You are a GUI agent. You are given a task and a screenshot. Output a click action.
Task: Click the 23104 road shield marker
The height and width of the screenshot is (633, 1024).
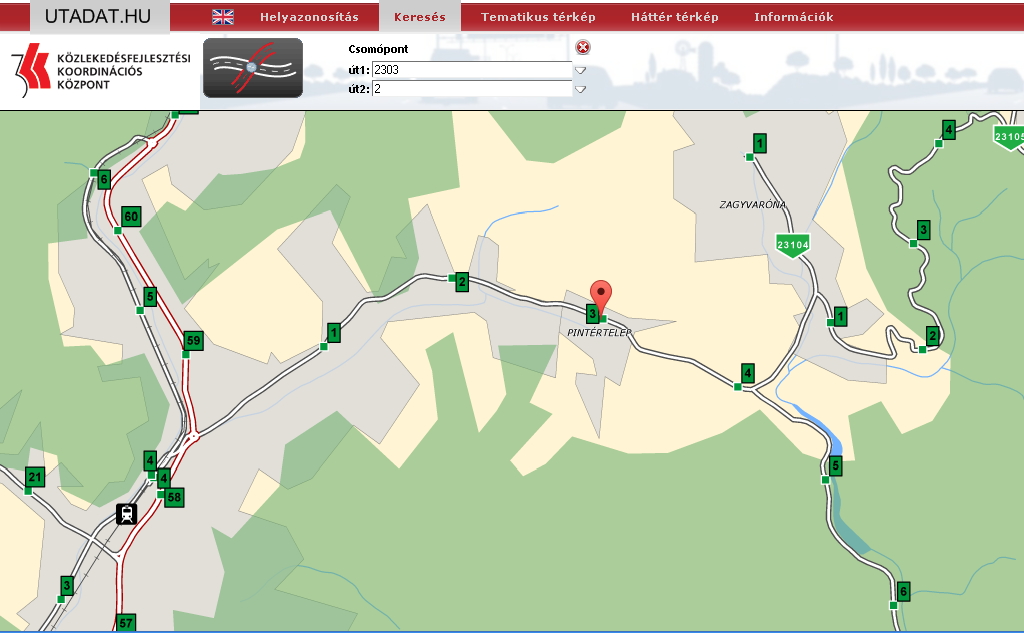792,243
